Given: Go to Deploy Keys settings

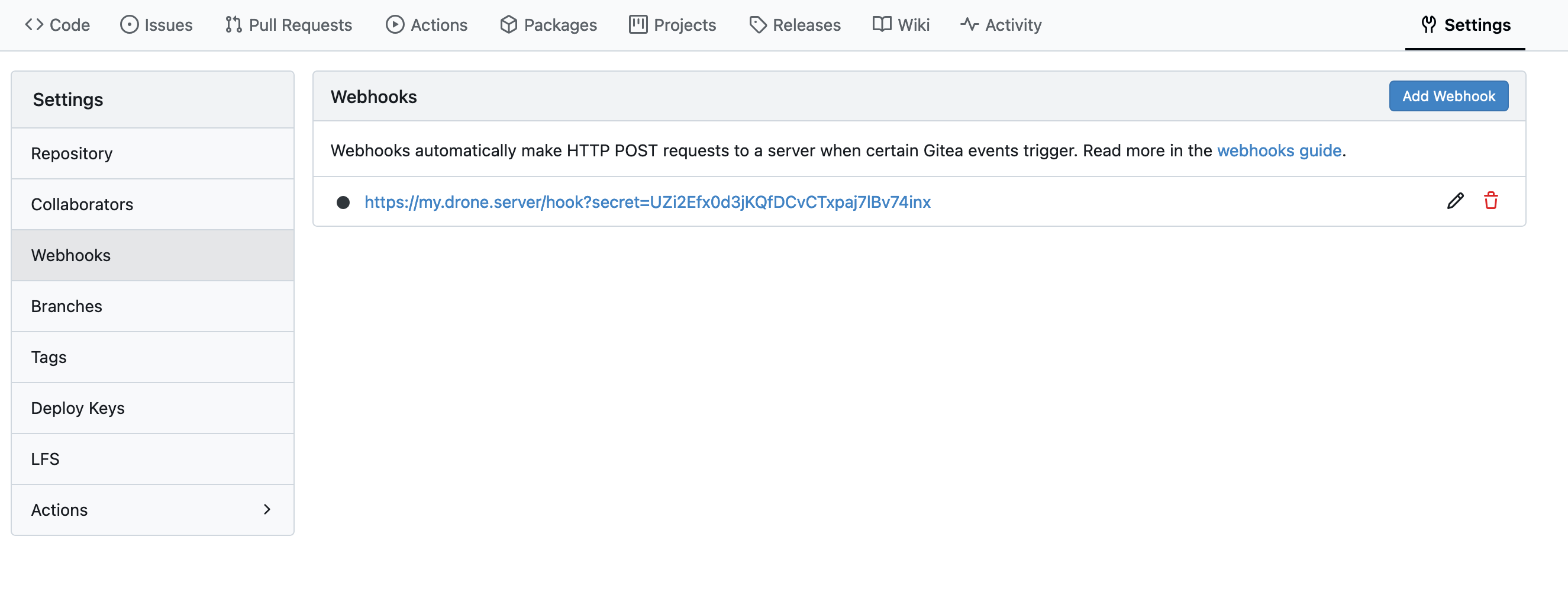Looking at the screenshot, I should point(78,408).
